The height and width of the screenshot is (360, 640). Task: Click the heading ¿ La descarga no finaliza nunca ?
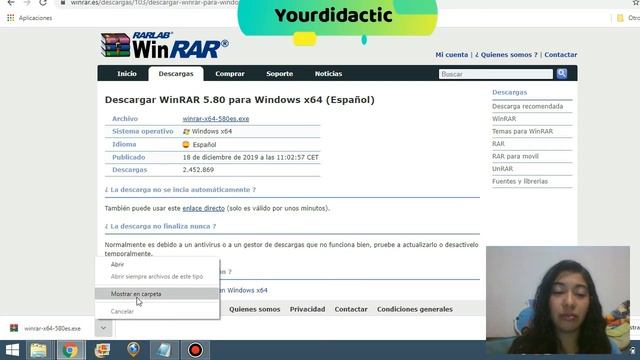[160, 226]
